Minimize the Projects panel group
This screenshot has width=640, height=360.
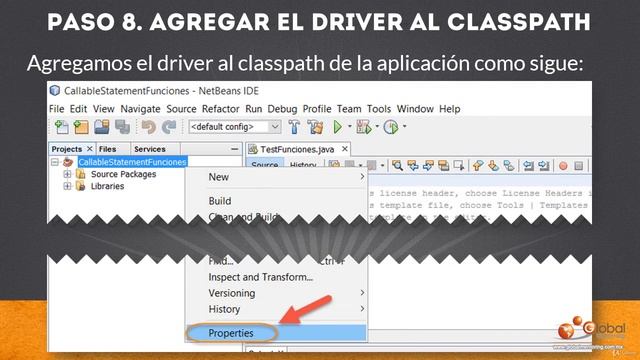(234, 149)
